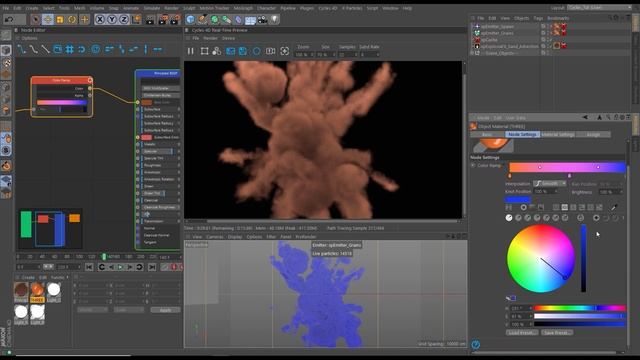
Task: Click the back arrow in Attribute Manager
Action: tap(585, 118)
